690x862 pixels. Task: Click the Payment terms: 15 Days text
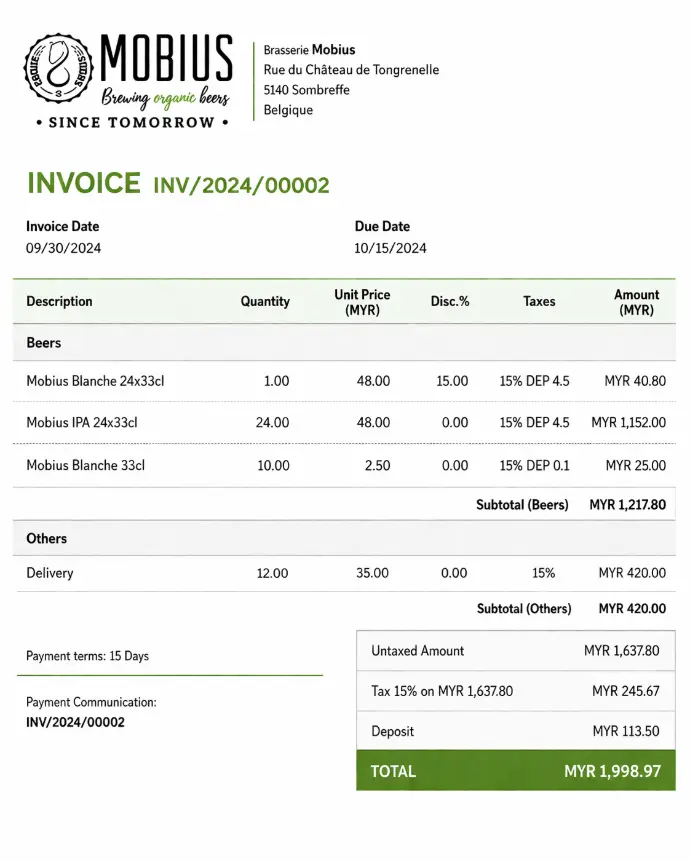coord(87,656)
